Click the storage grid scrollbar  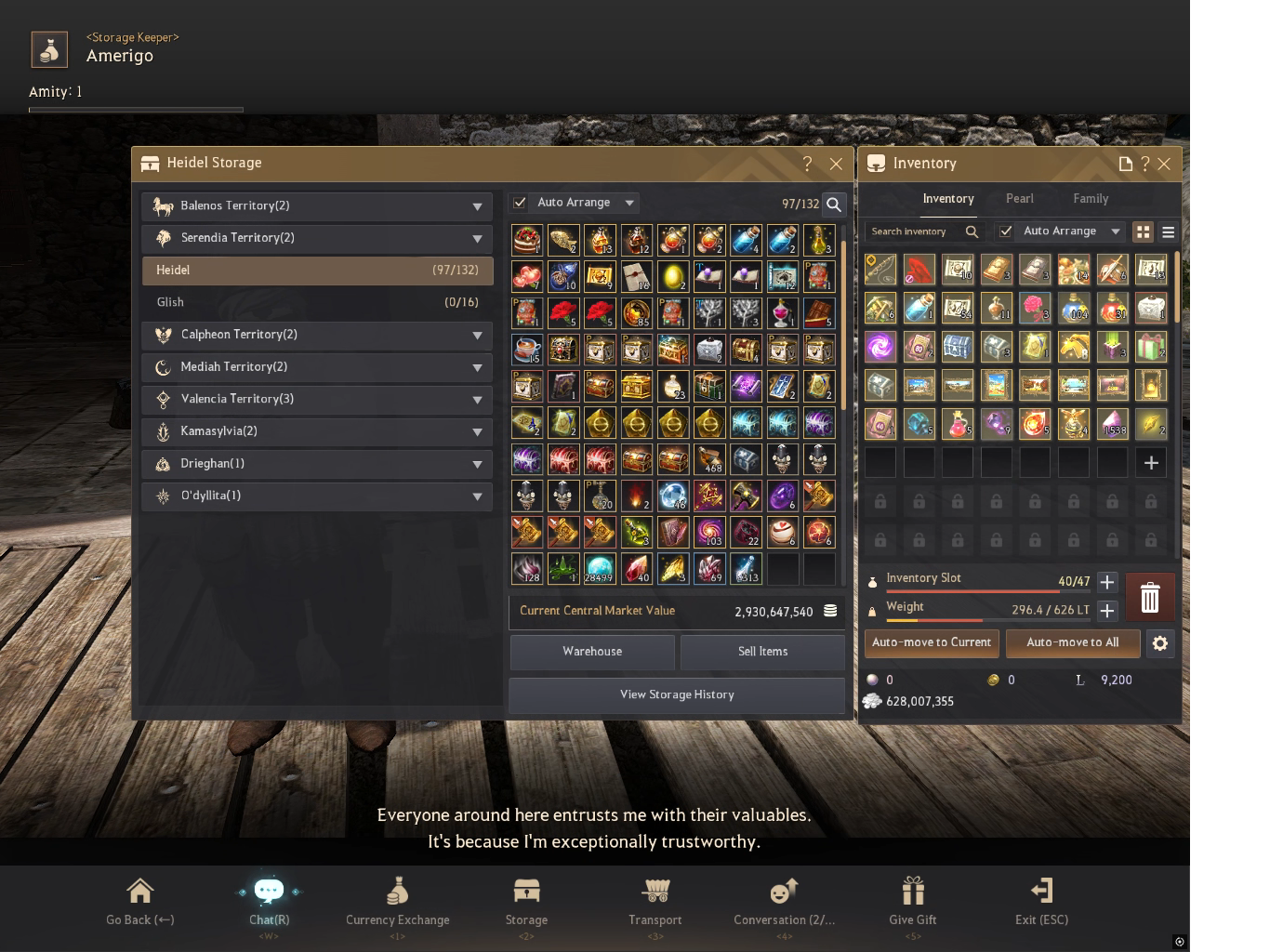(843, 325)
